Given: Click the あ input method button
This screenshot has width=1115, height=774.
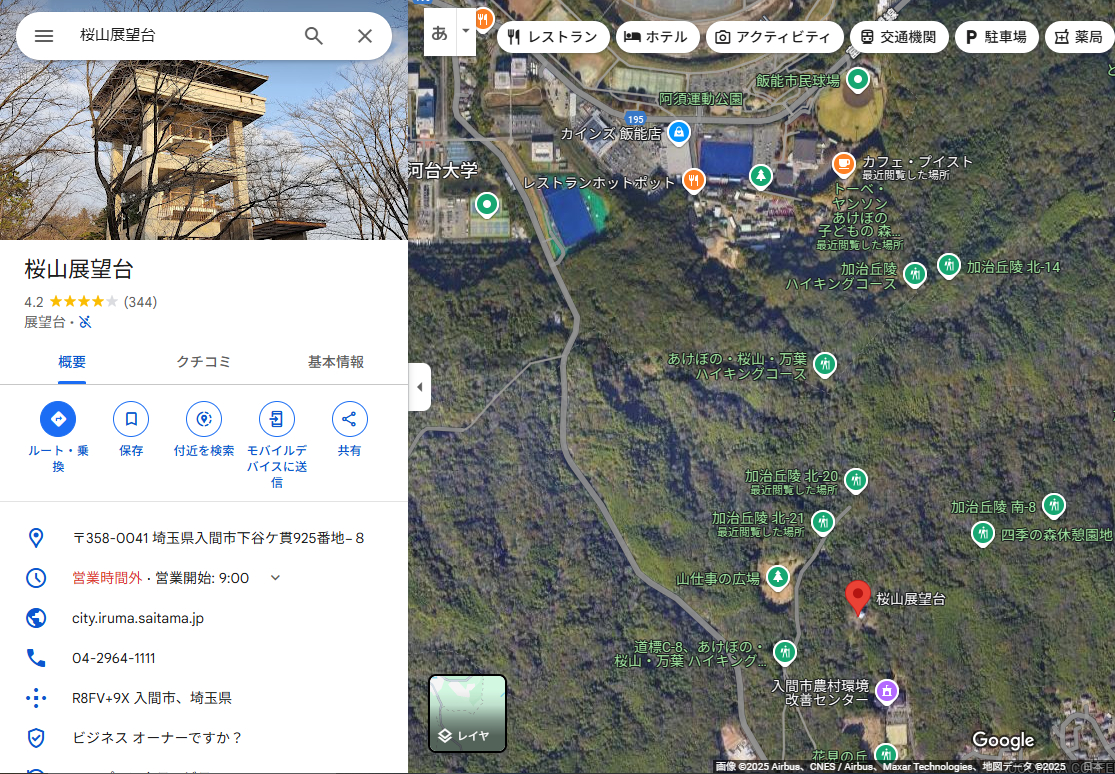Looking at the screenshot, I should 440,33.
